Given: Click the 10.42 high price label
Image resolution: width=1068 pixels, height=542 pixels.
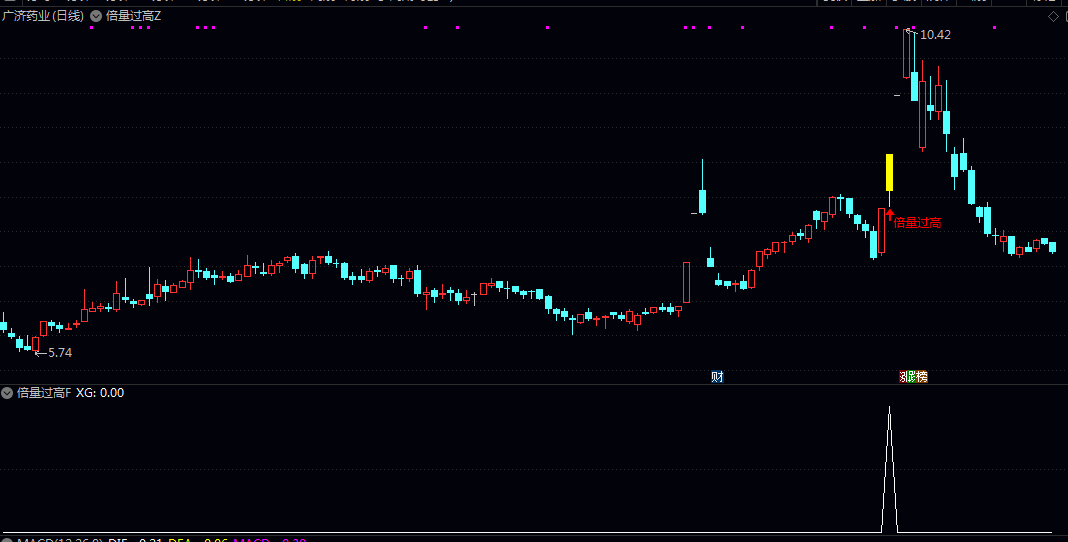Looking at the screenshot, I should pos(935,35).
